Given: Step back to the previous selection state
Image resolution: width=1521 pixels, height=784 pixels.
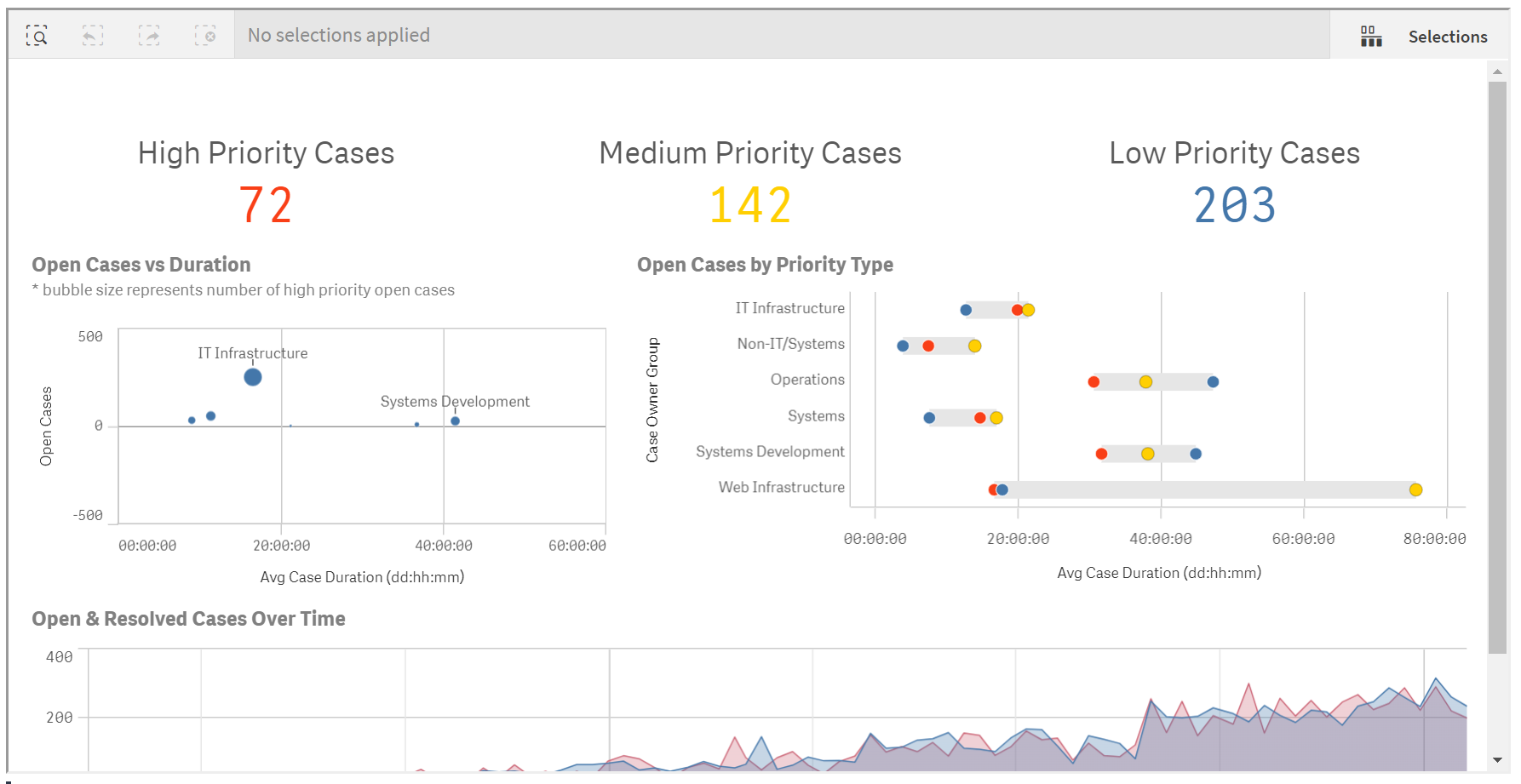Looking at the screenshot, I should click(x=93, y=35).
